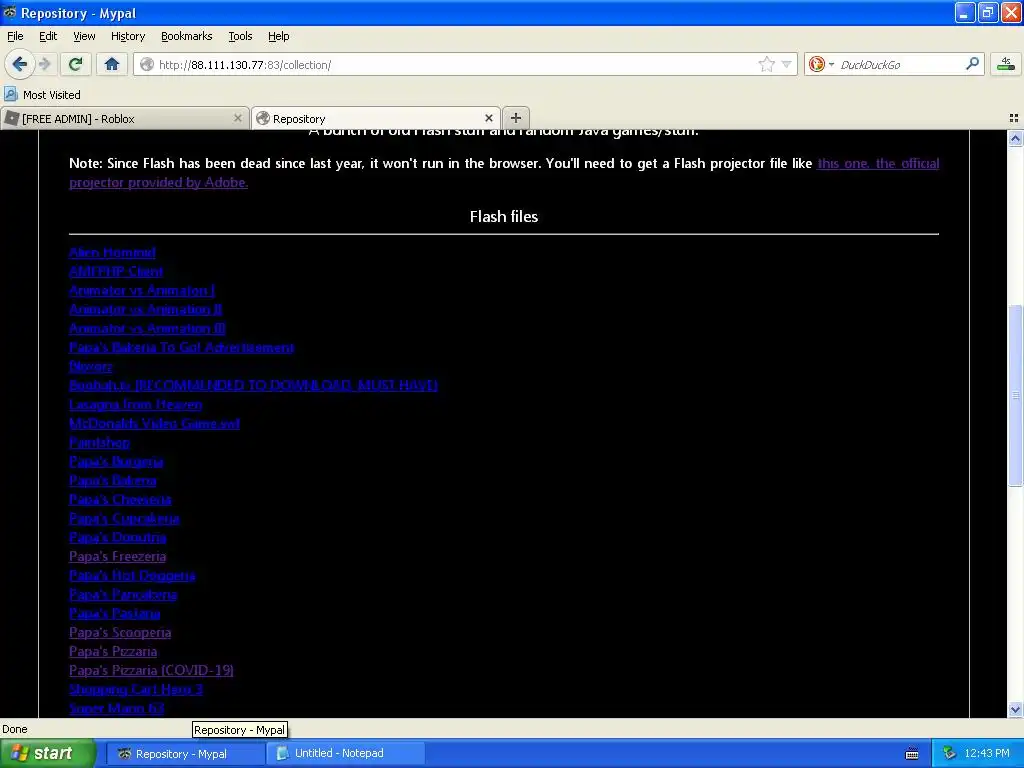Open the Windows Start menu
The height and width of the screenshot is (768, 1024).
47,753
